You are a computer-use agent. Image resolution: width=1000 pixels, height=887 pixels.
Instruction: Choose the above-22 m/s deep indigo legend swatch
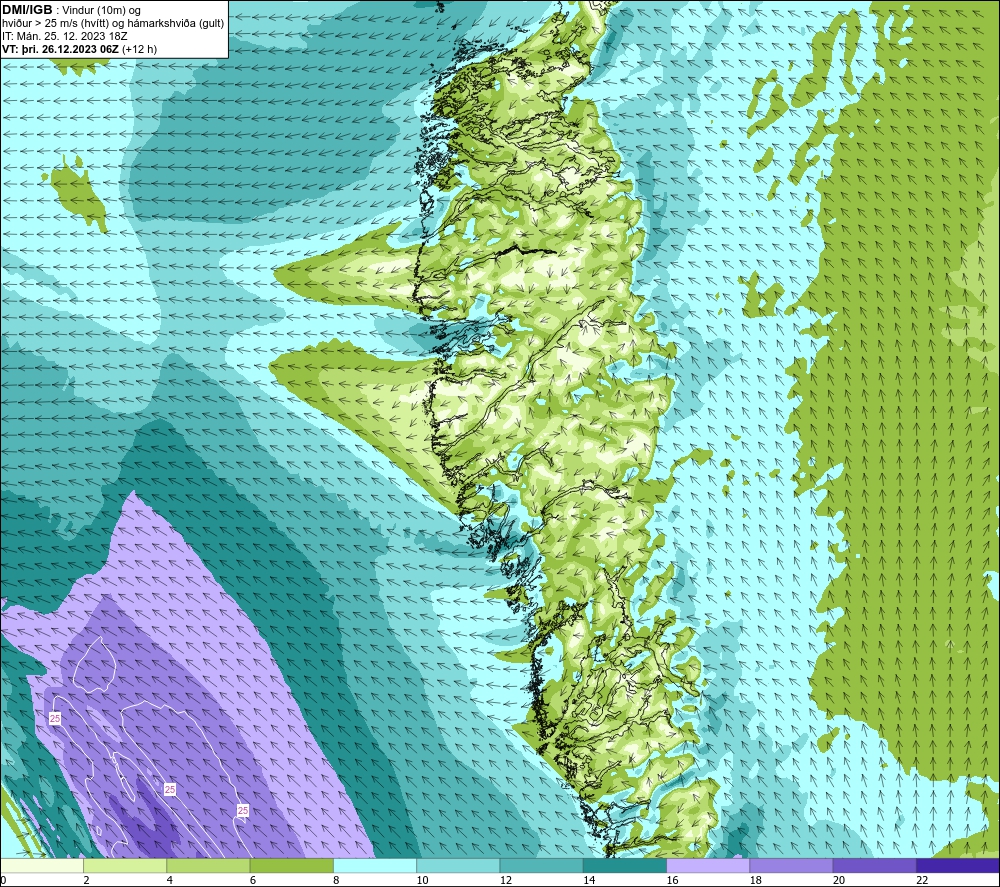[x=958, y=865]
